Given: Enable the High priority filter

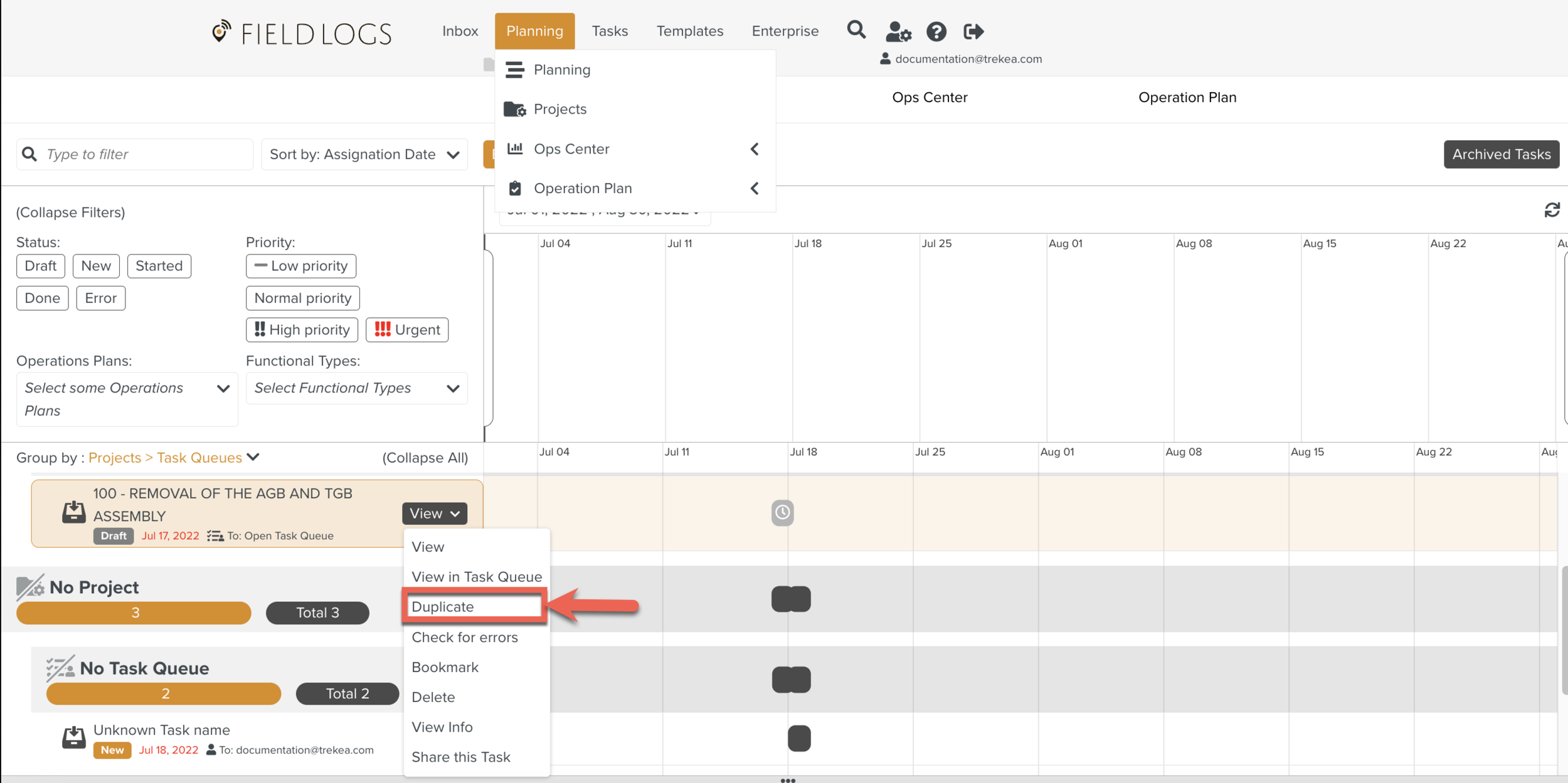Looking at the screenshot, I should [x=302, y=330].
